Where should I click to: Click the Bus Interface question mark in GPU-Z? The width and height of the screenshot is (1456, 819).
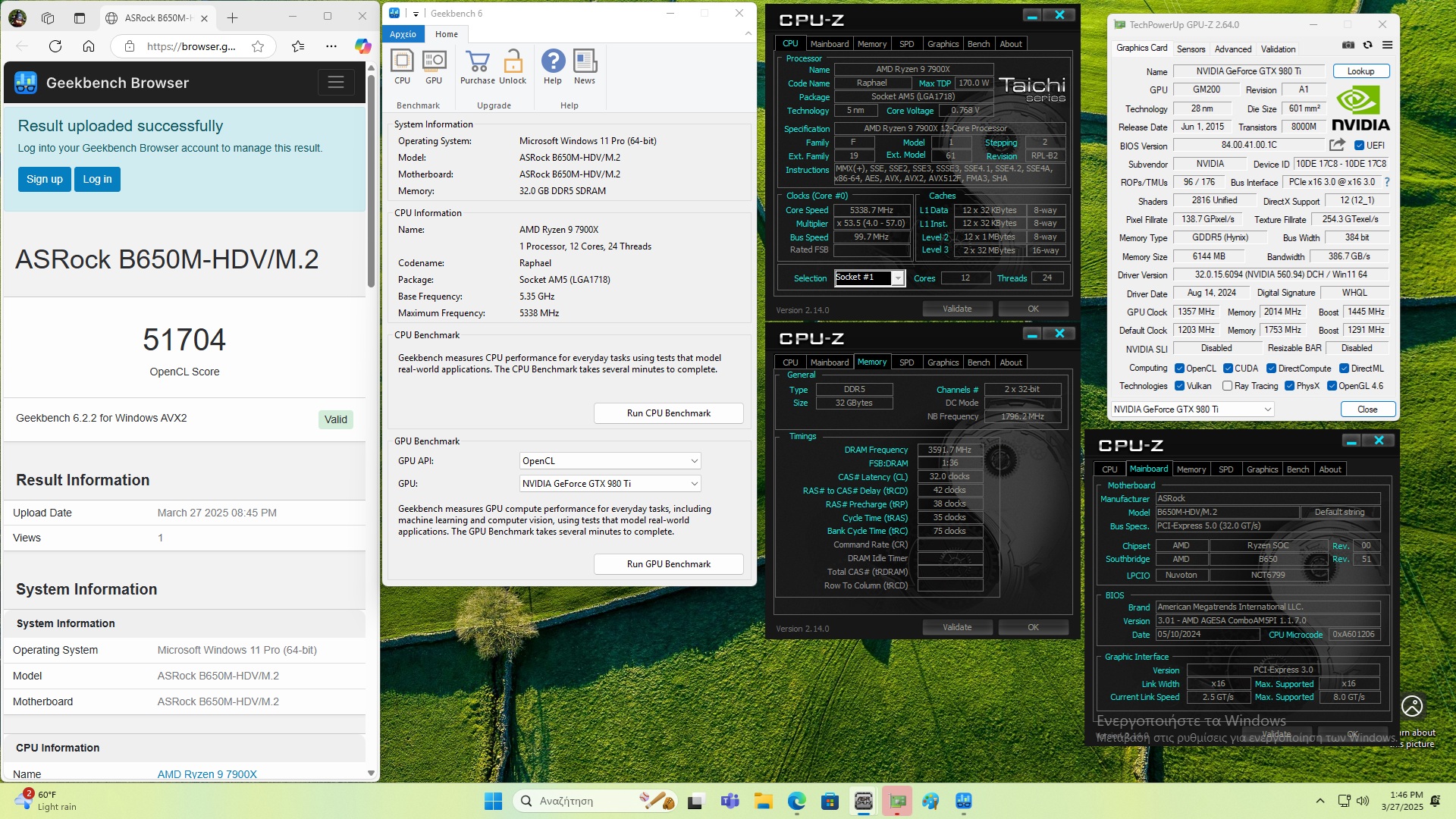[1387, 182]
